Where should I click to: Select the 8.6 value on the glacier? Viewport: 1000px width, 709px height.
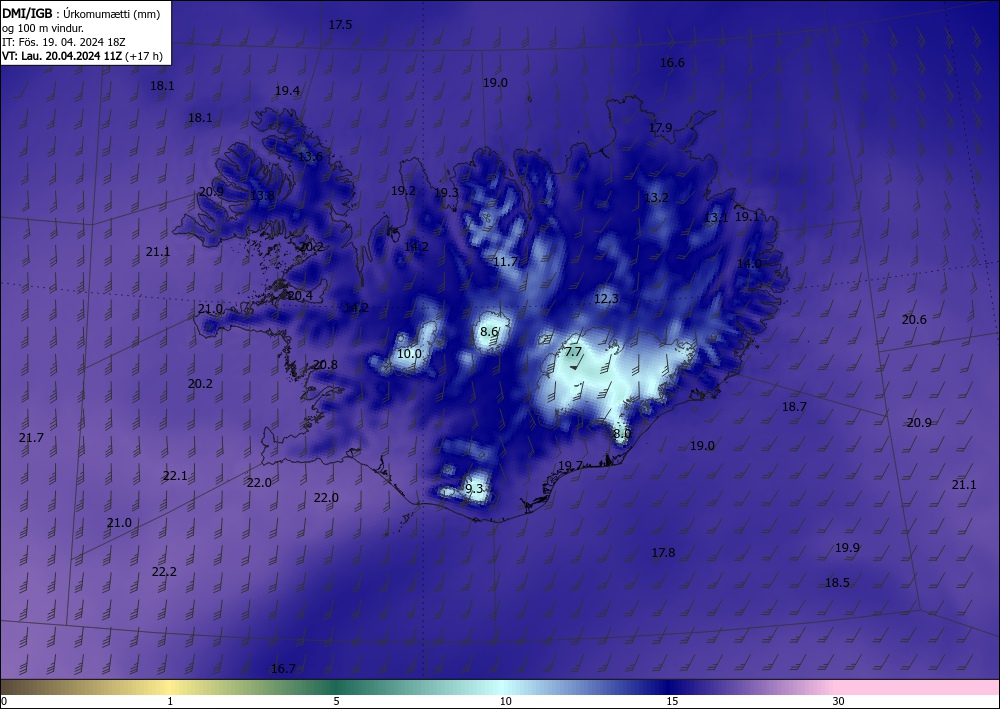(489, 332)
